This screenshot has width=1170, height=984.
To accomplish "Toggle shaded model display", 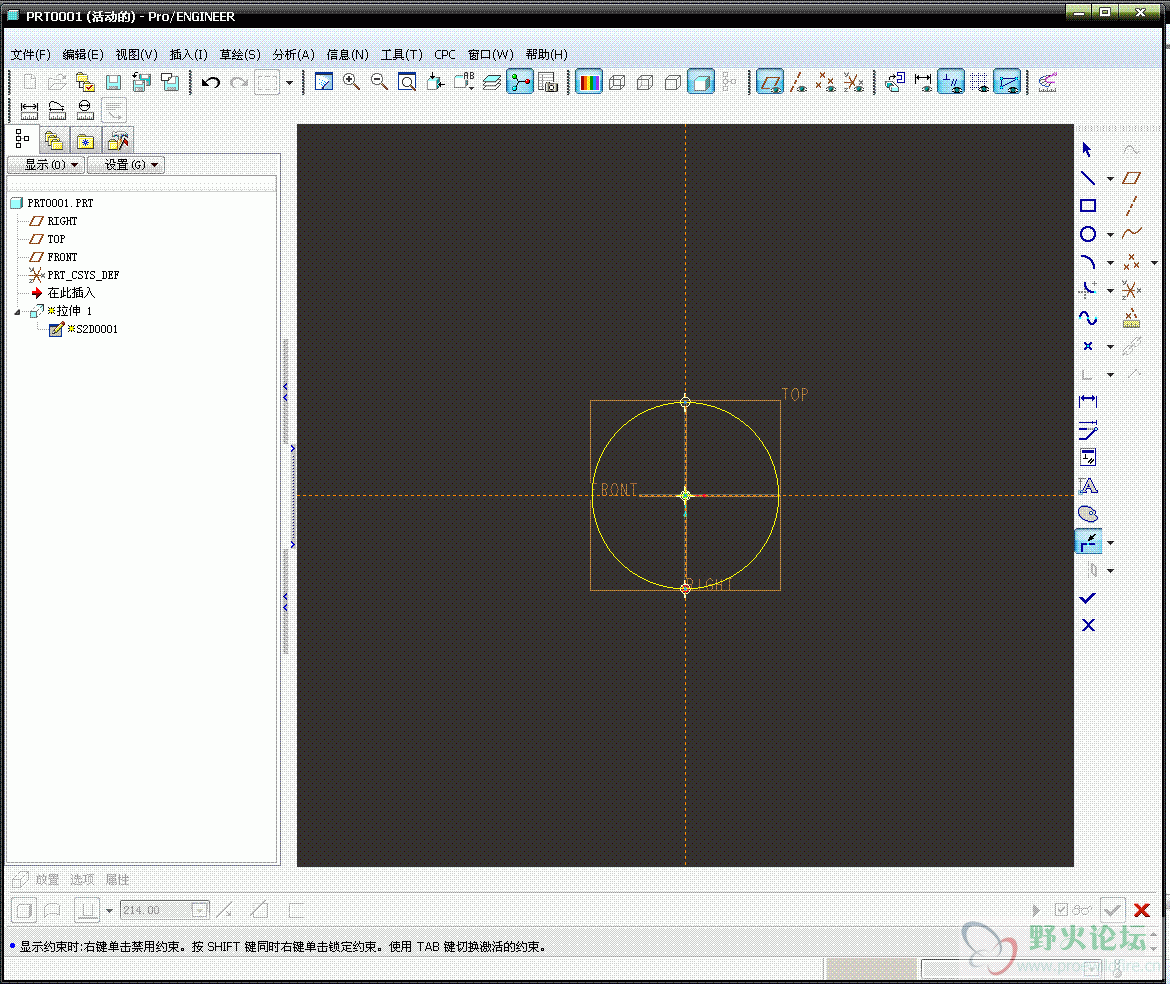I will (701, 82).
